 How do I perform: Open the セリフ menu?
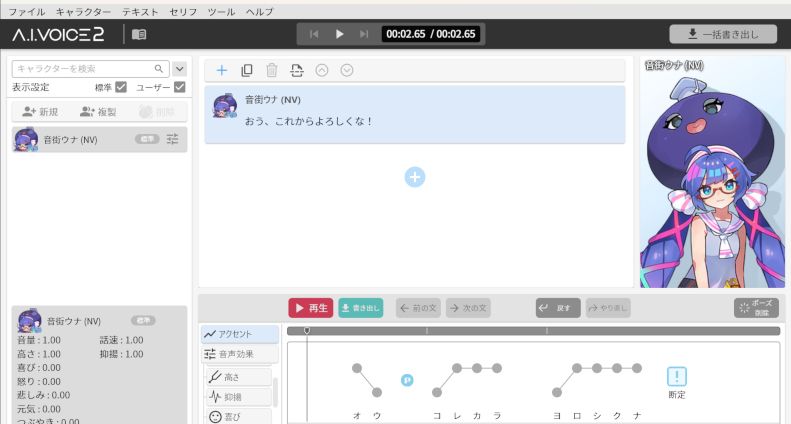pos(183,12)
